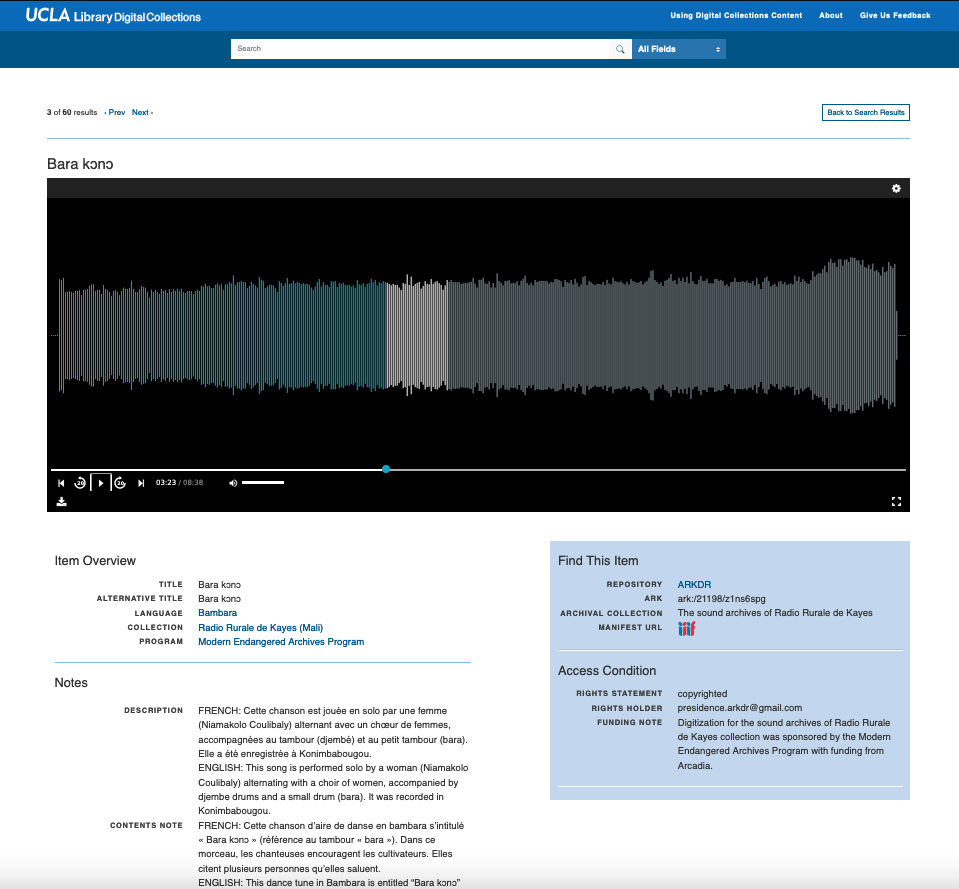
Task: Open Using Digital Collections Content menu item
Action: (735, 16)
